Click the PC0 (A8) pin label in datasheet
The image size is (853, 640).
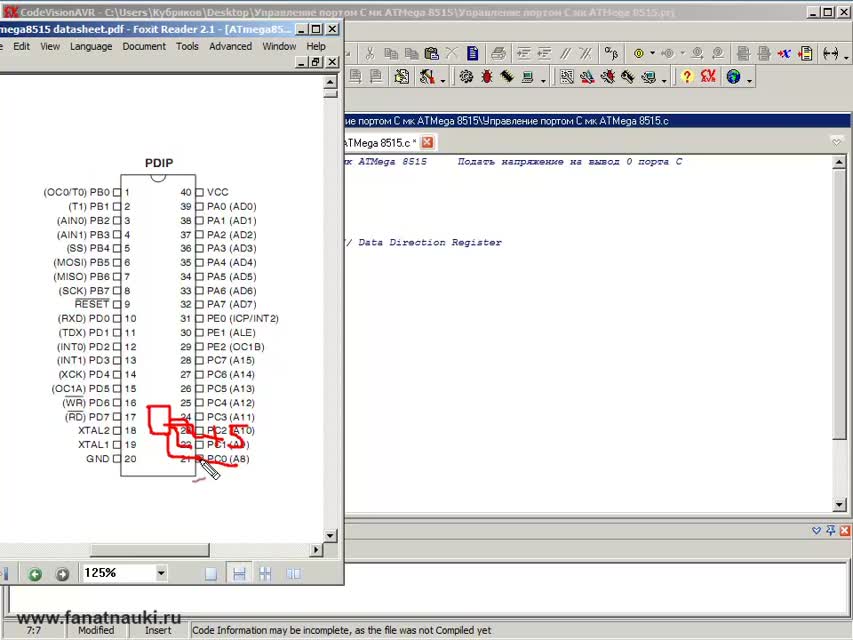[228, 459]
